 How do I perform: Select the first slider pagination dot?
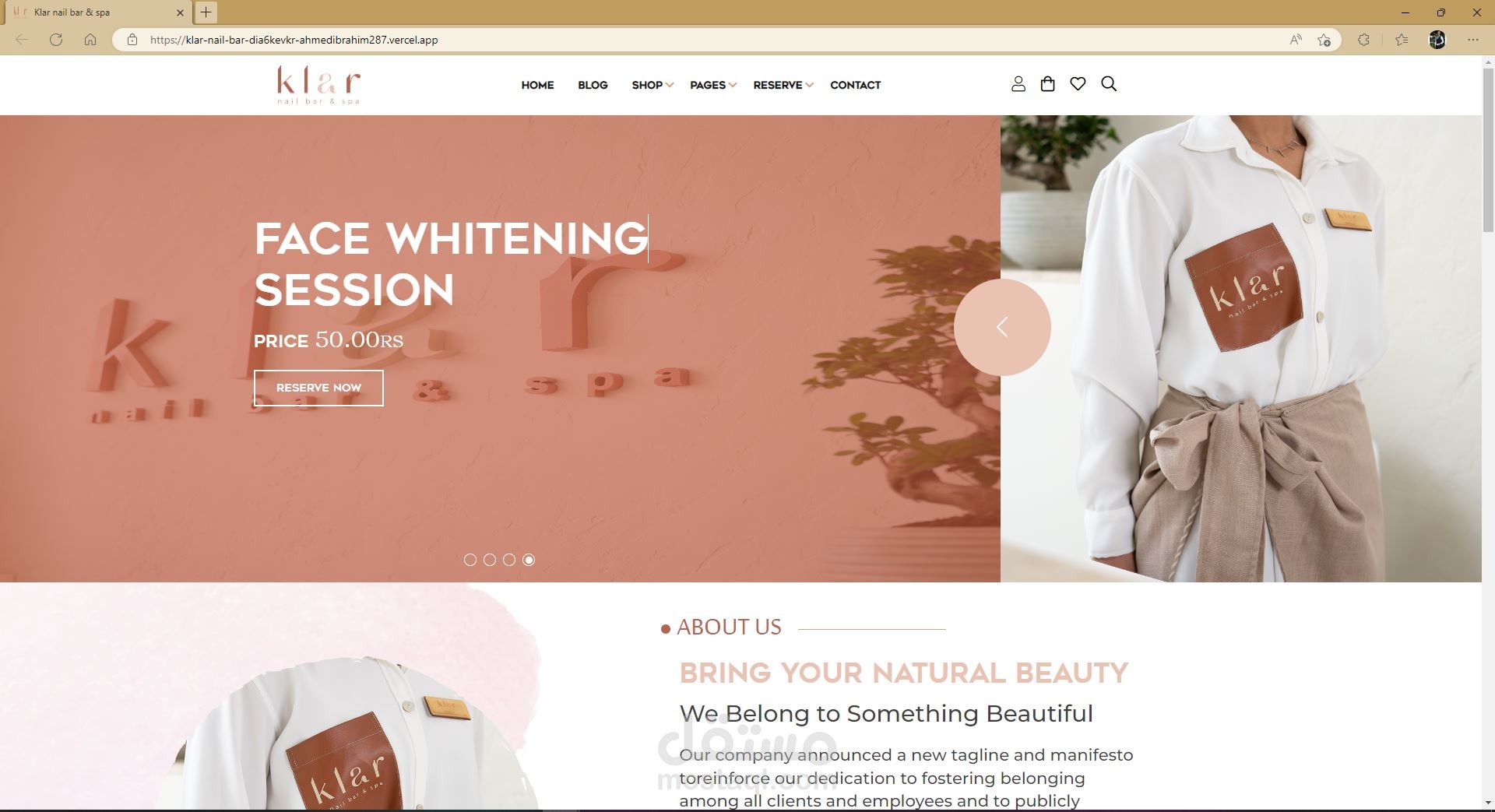(x=470, y=560)
